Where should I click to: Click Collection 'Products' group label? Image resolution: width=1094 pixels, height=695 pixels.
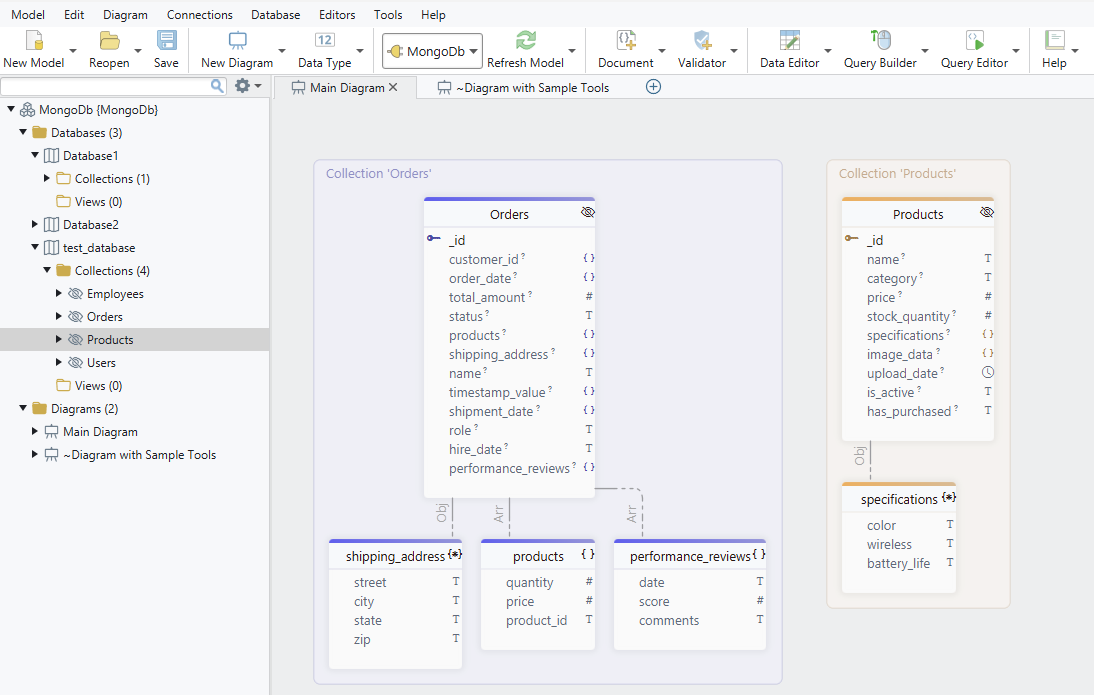[897, 174]
